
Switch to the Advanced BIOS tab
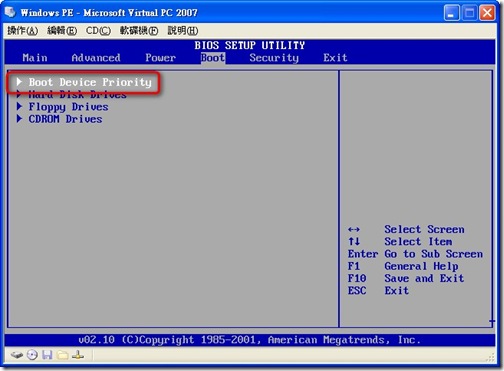click(96, 58)
